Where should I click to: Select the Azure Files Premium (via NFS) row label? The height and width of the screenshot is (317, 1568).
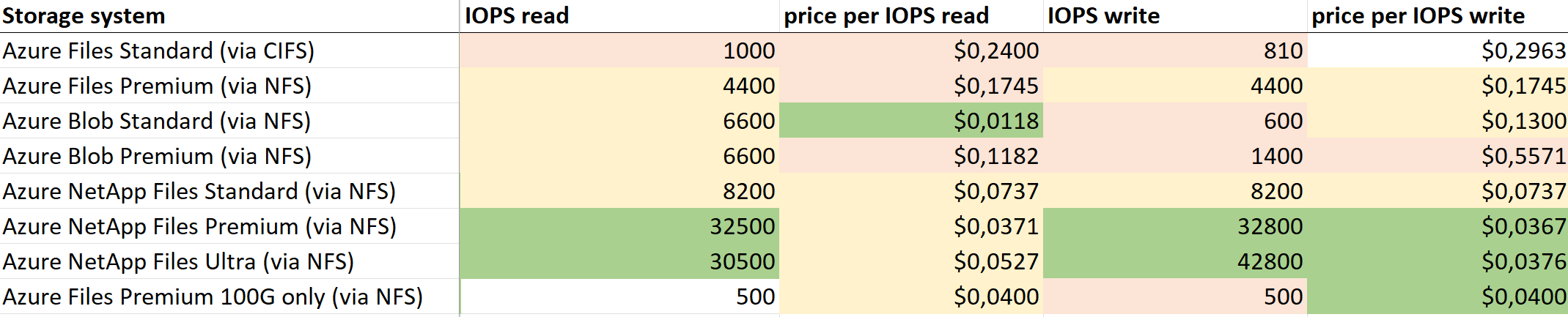tap(229, 86)
